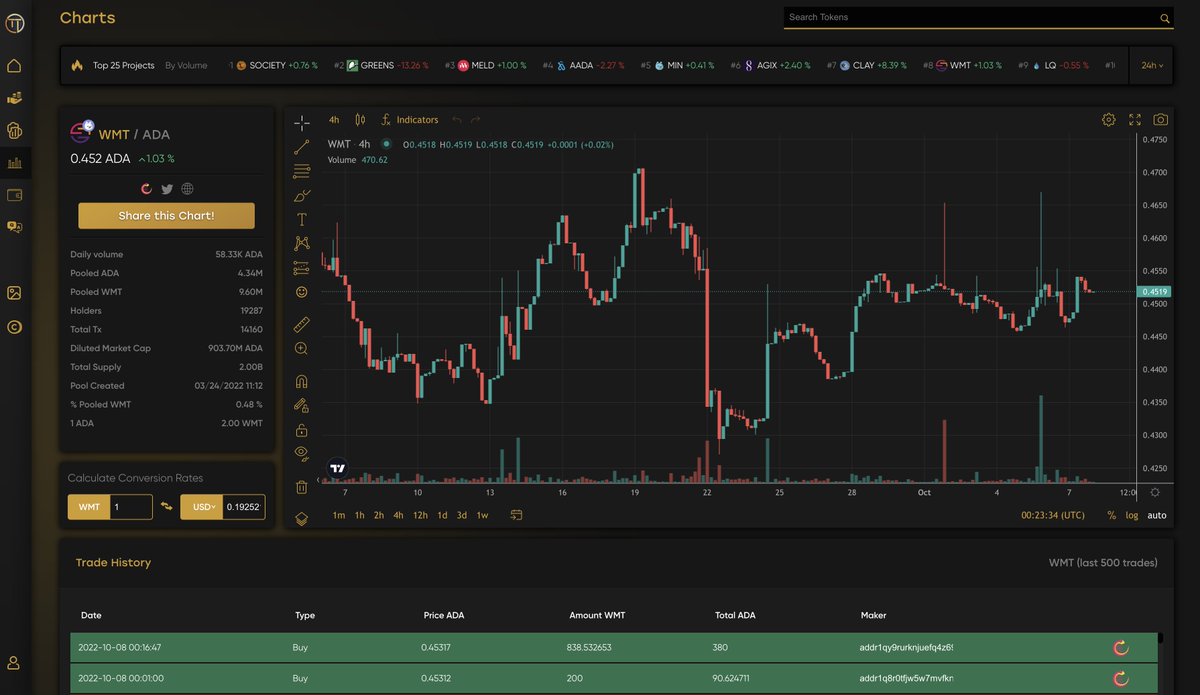Select the zoom in tool
1200x695 pixels.
tap(301, 348)
